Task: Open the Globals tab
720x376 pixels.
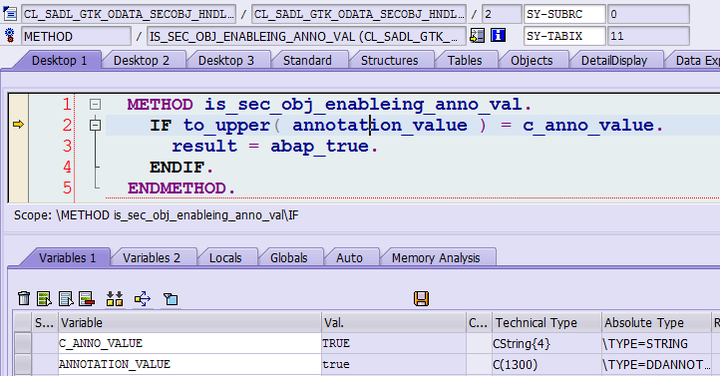Action: coord(289,258)
